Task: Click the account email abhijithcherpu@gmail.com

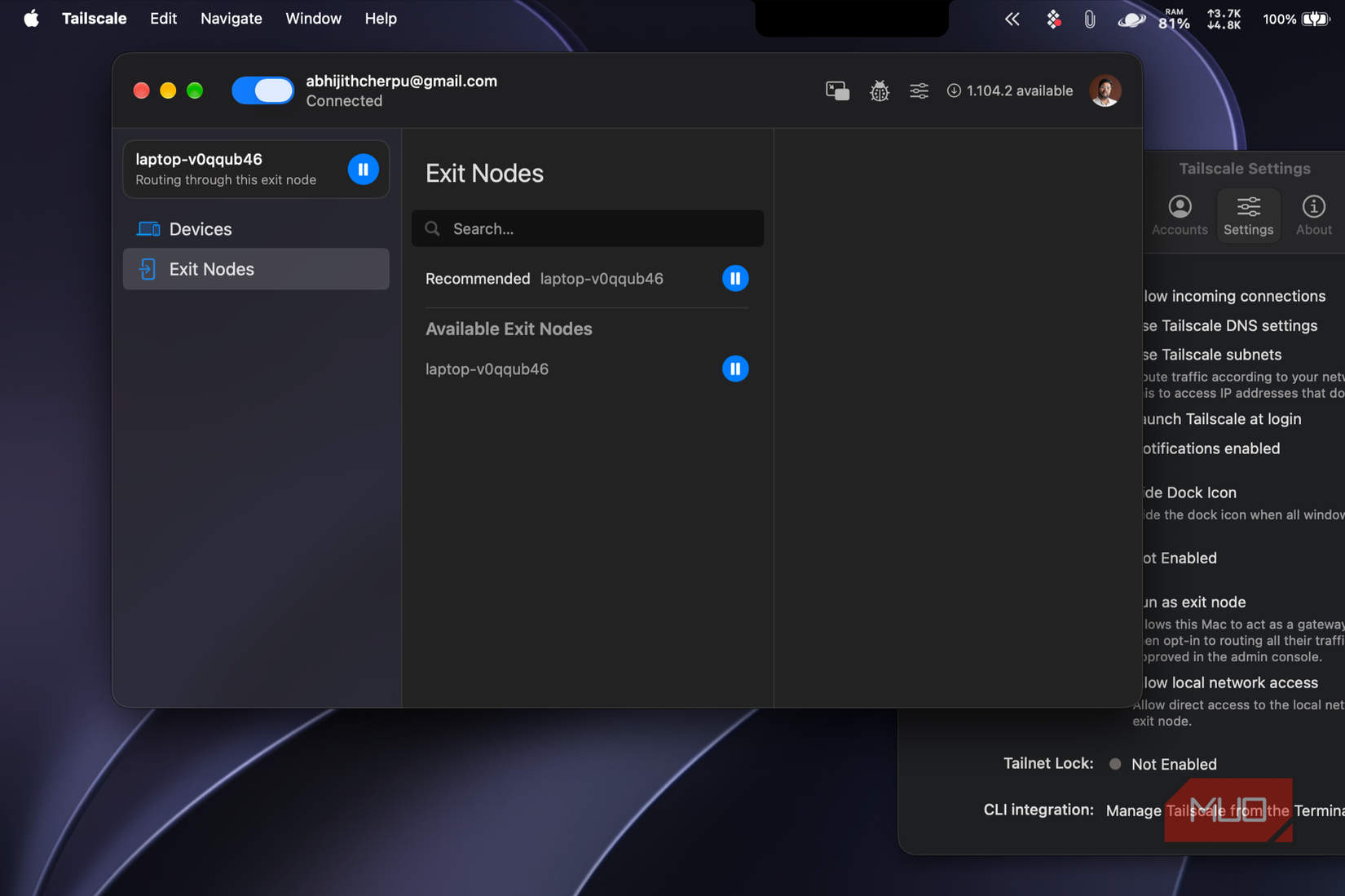Action: click(x=401, y=81)
